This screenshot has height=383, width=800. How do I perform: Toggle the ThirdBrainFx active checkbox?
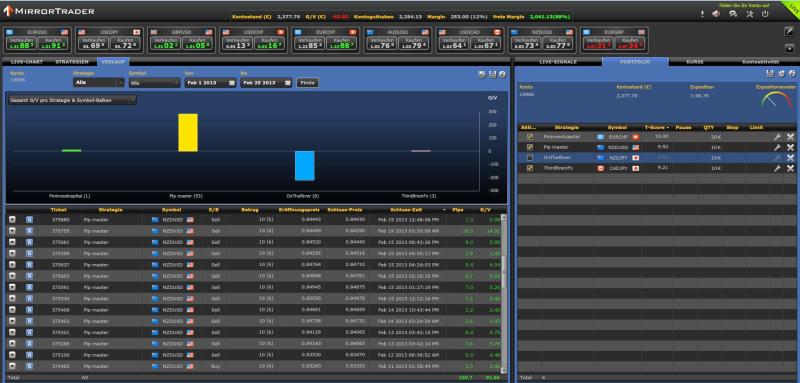click(530, 168)
